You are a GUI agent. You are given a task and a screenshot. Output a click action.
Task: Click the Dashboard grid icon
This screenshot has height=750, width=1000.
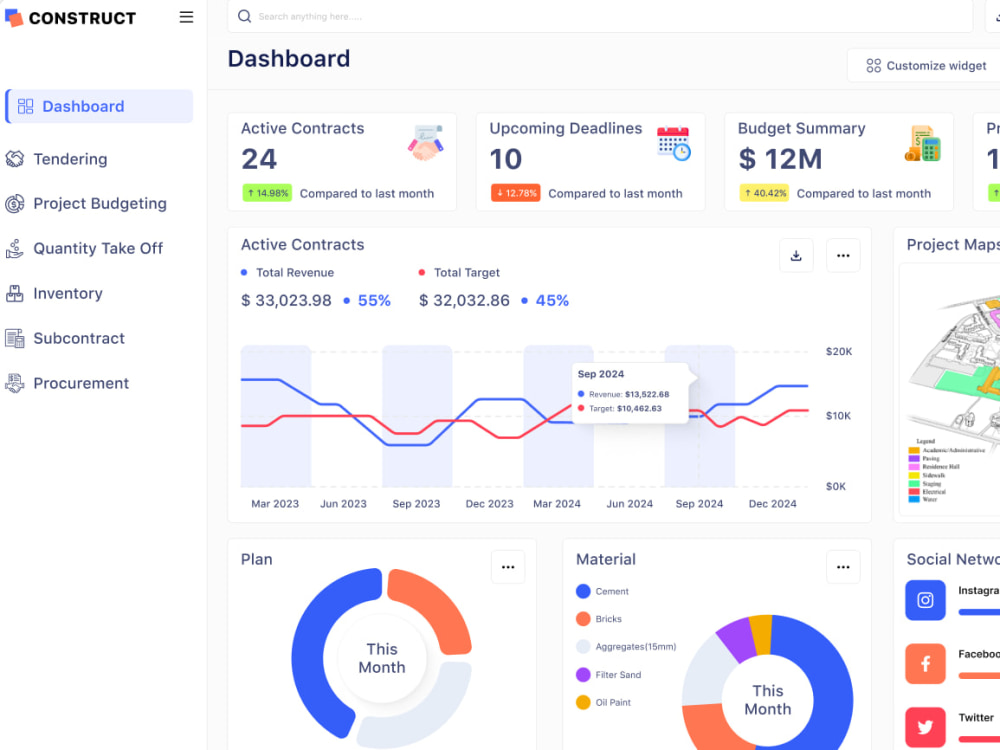26,107
